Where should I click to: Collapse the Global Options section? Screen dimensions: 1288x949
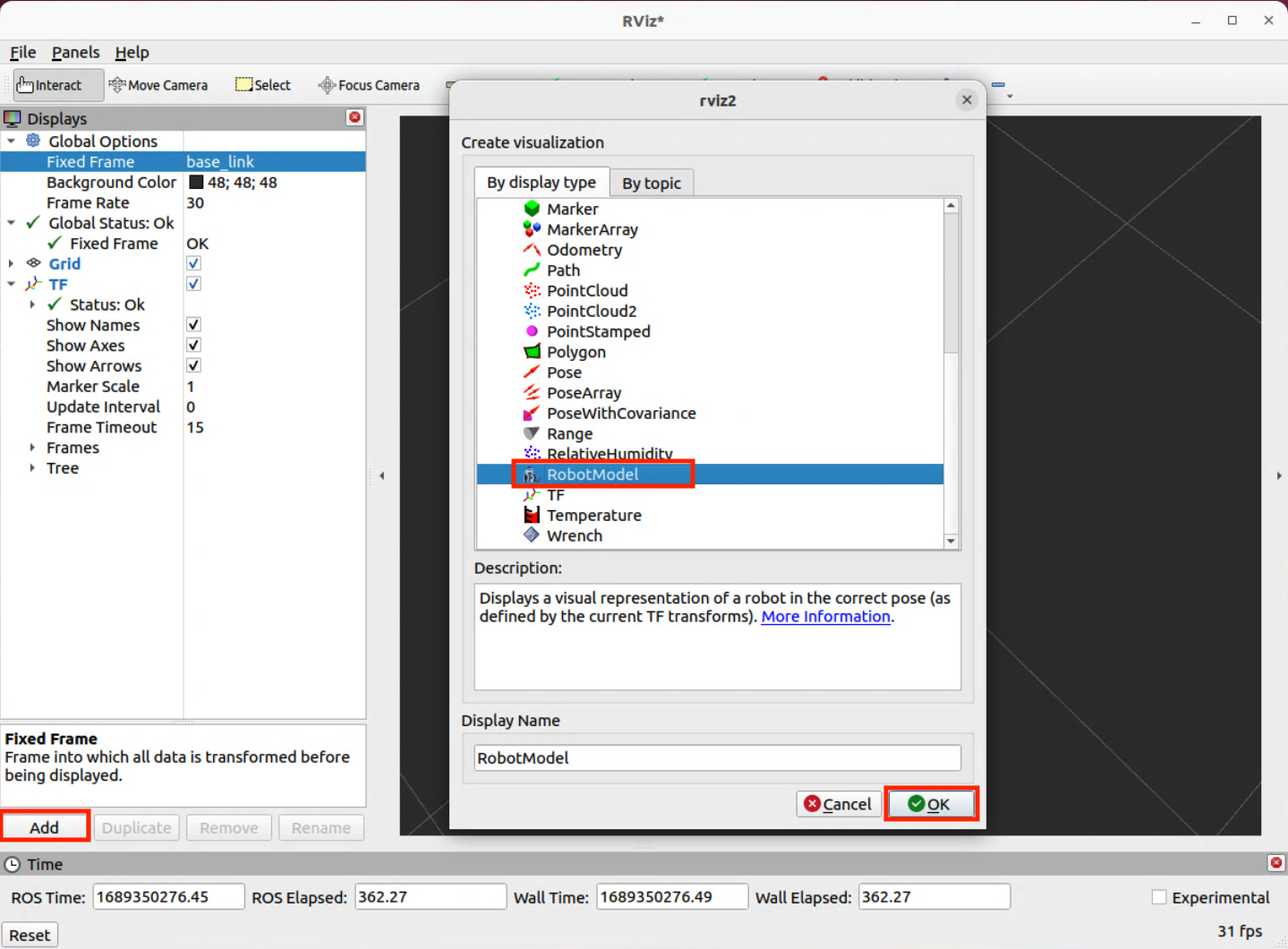coord(11,141)
